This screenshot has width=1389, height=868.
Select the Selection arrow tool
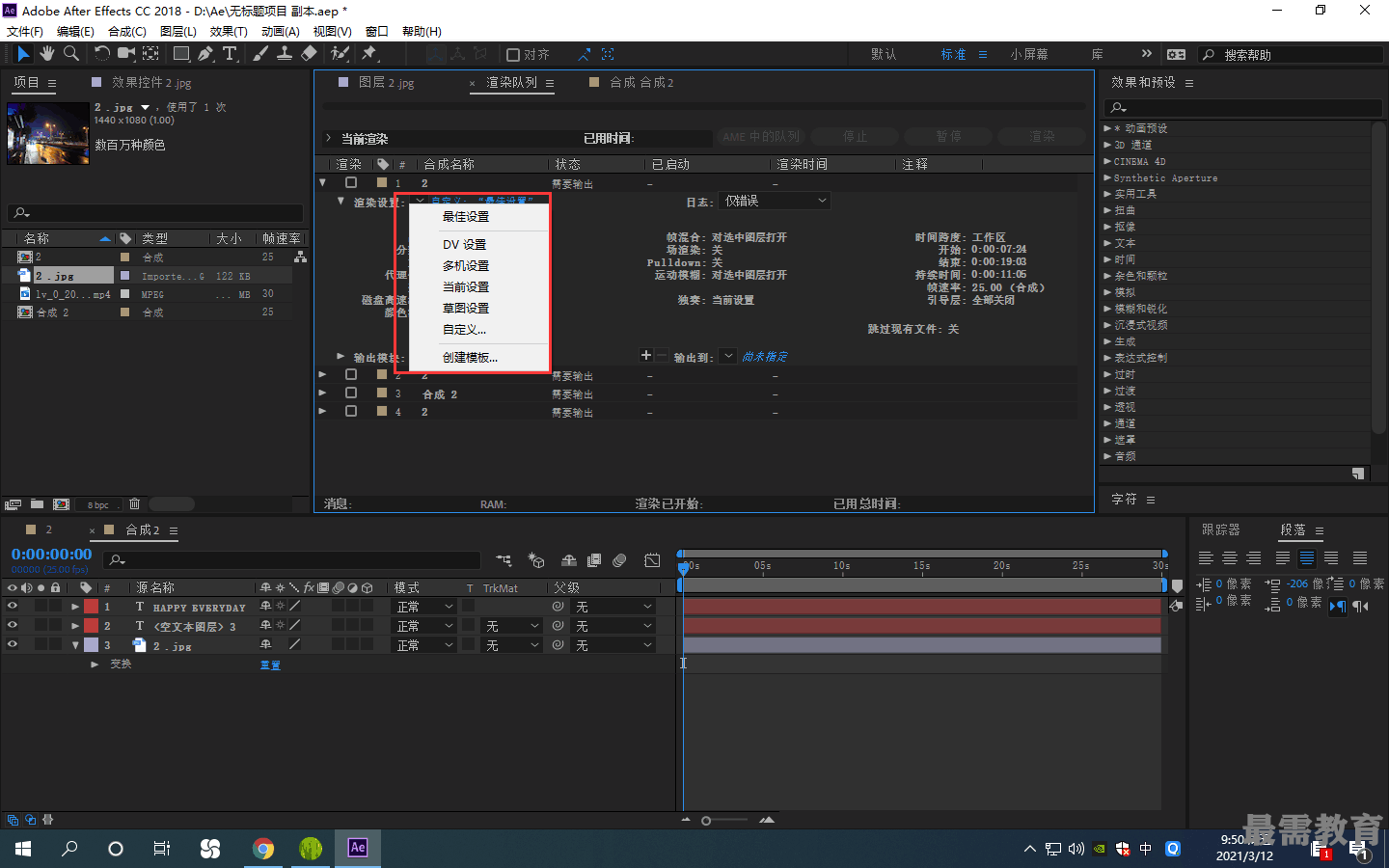click(23, 54)
